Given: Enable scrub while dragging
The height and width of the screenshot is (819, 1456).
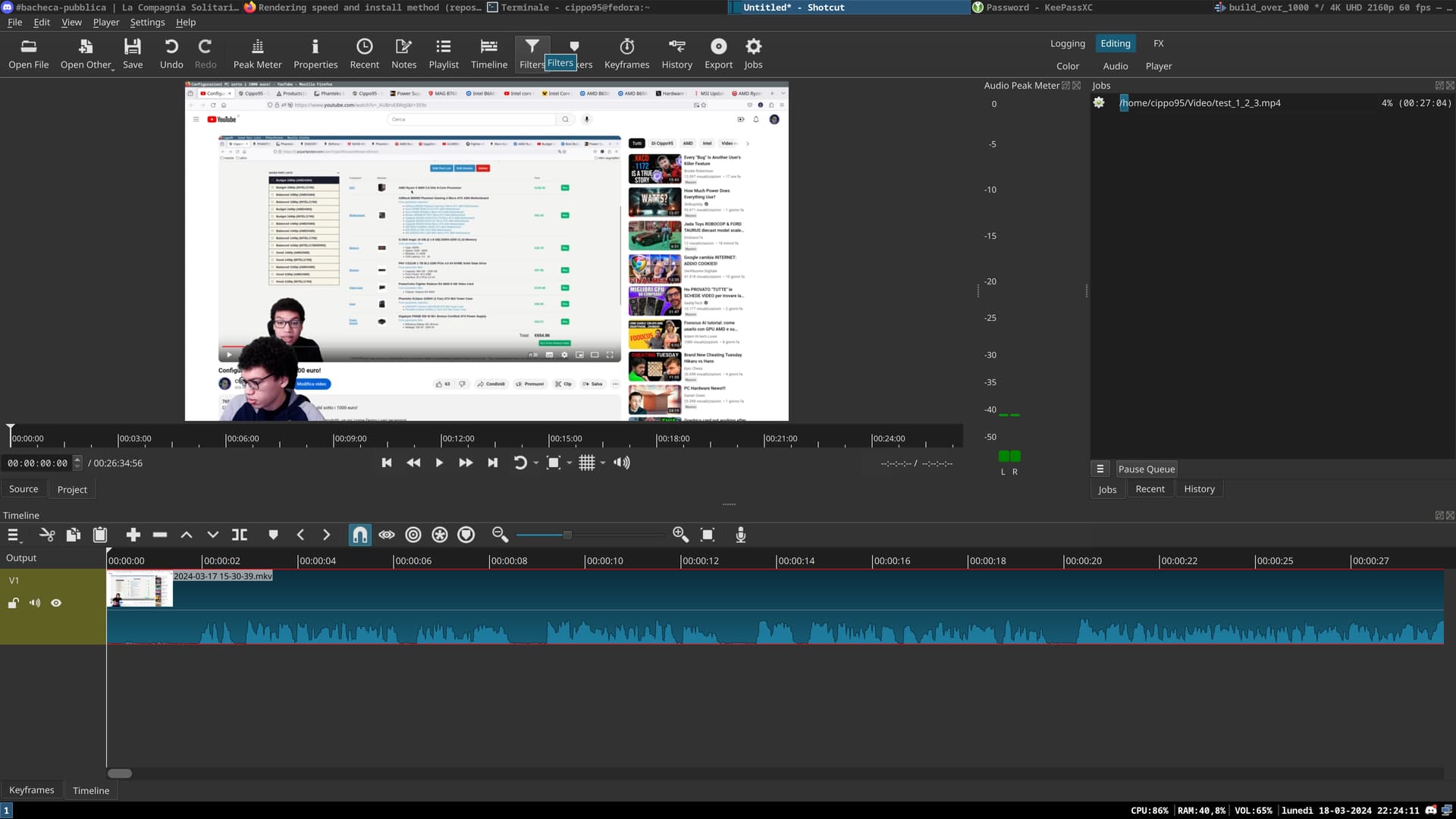Looking at the screenshot, I should pos(386,535).
